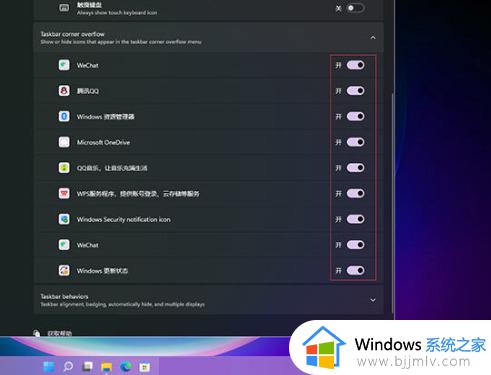
Task: Select the 腾讯QQ label text
Action: click(88, 91)
